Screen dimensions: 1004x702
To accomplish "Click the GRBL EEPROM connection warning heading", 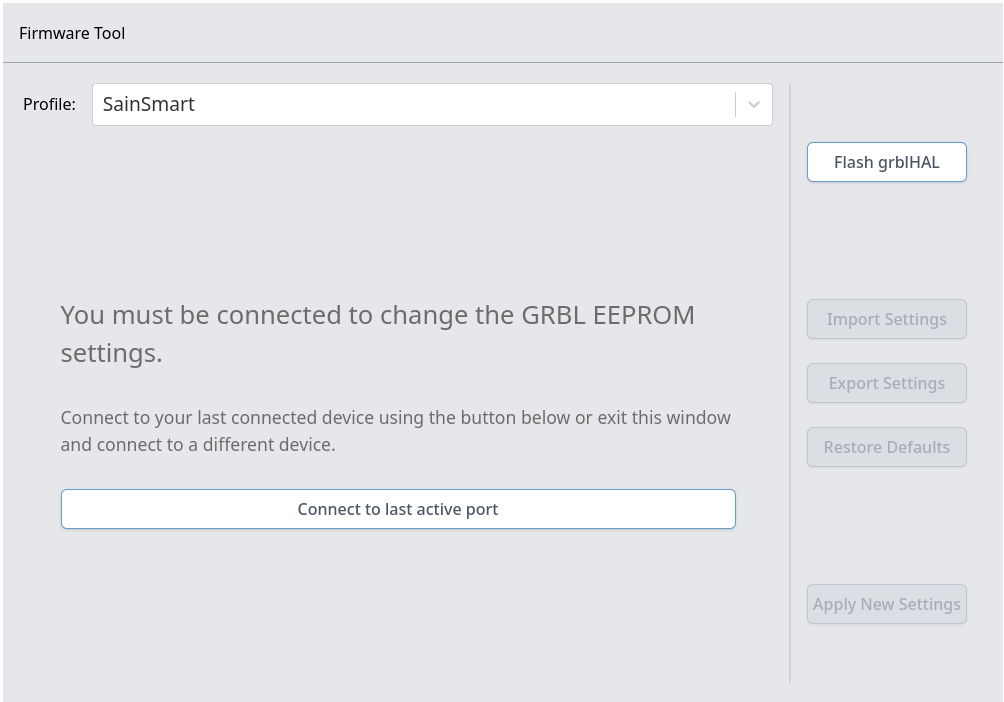I will (x=378, y=334).
